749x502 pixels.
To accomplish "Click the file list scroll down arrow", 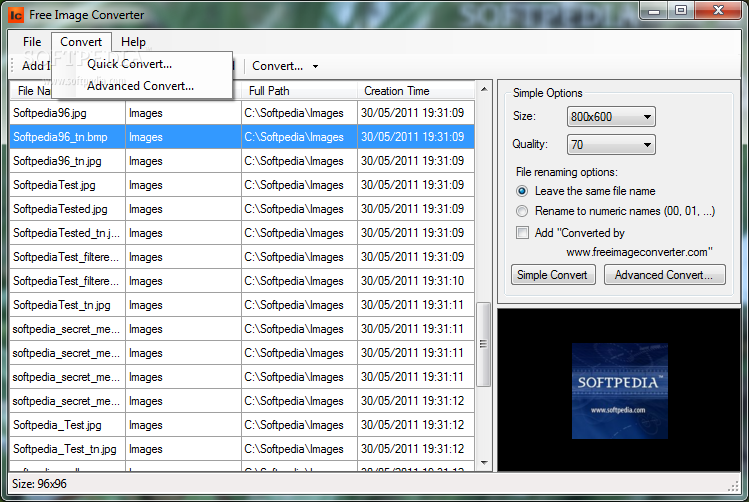I will pyautogui.click(x=484, y=462).
